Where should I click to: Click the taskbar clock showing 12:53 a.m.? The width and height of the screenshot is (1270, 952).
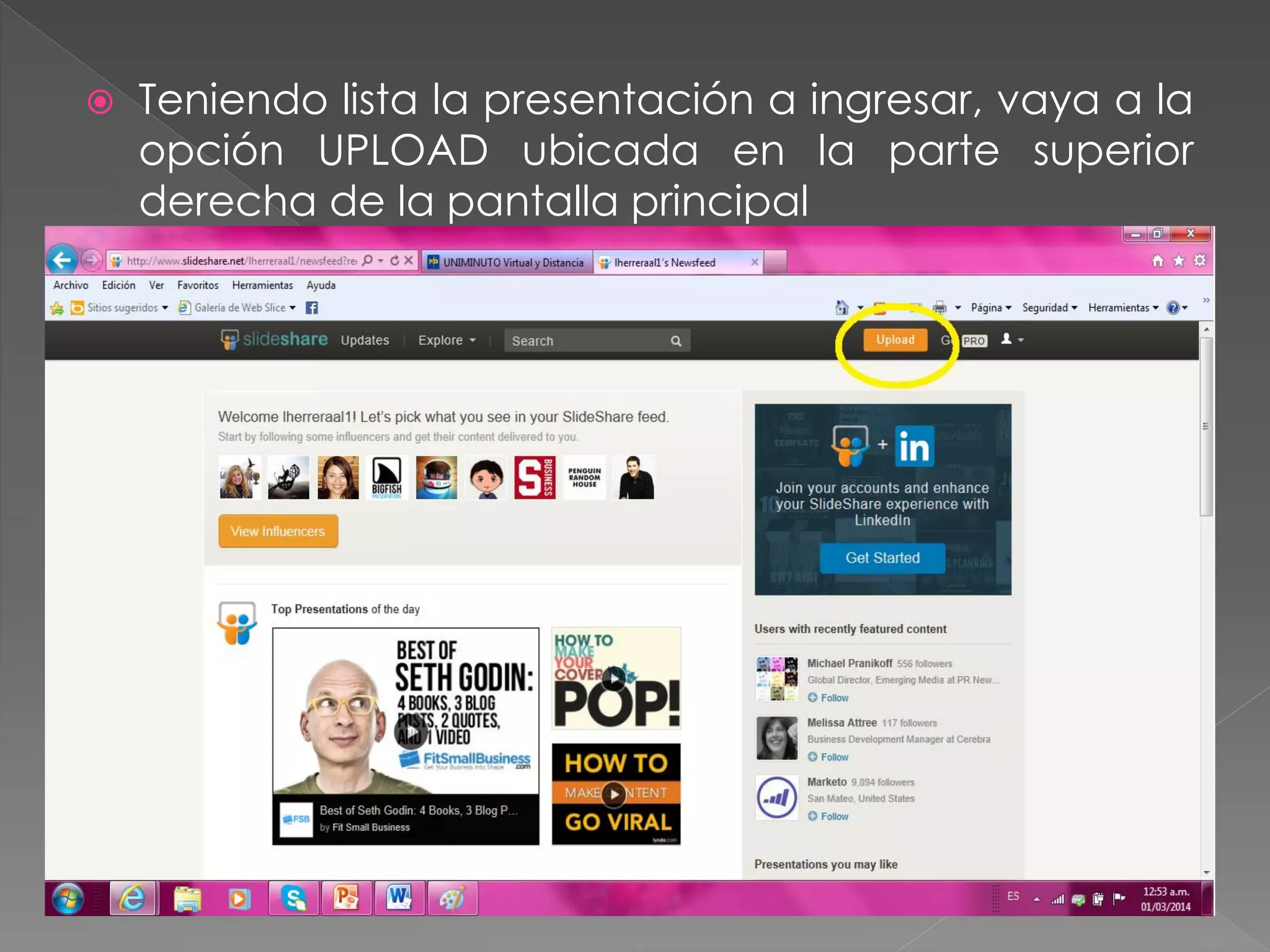[1165, 899]
